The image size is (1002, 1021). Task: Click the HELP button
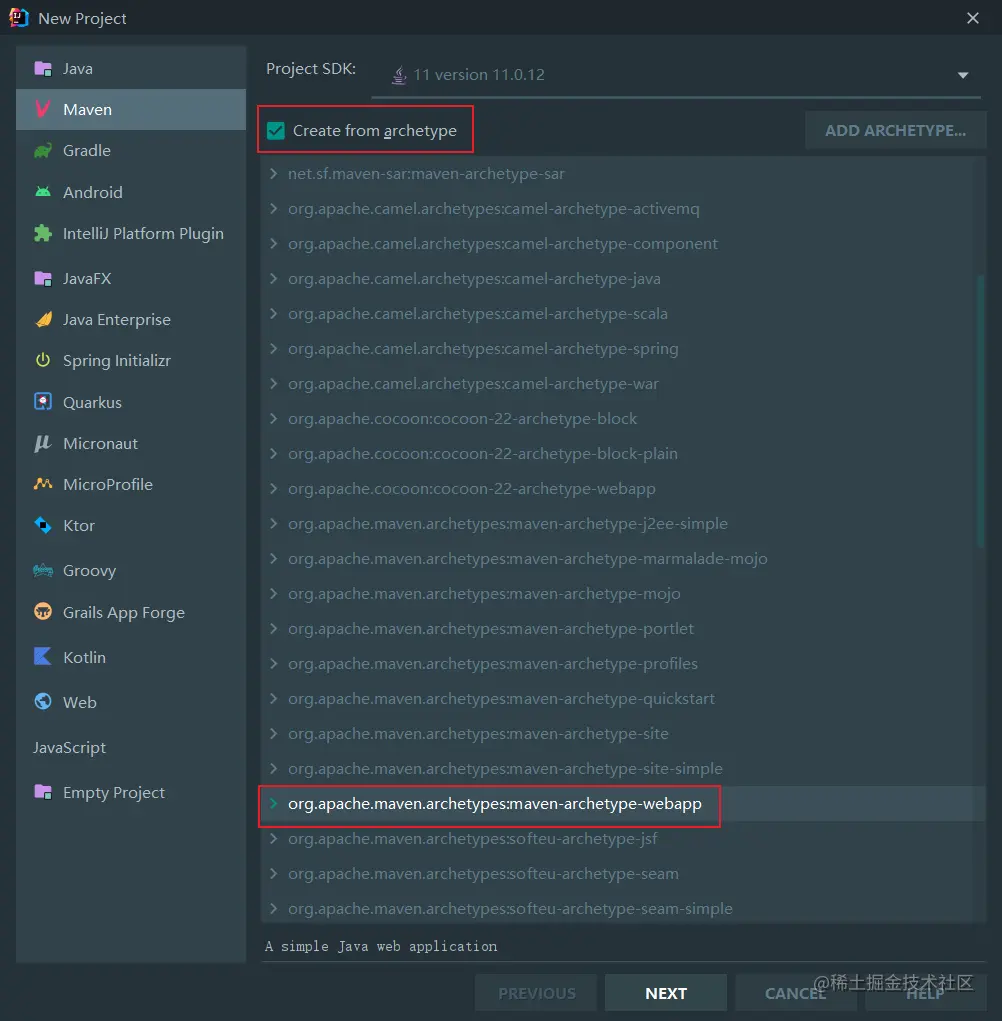point(925,993)
